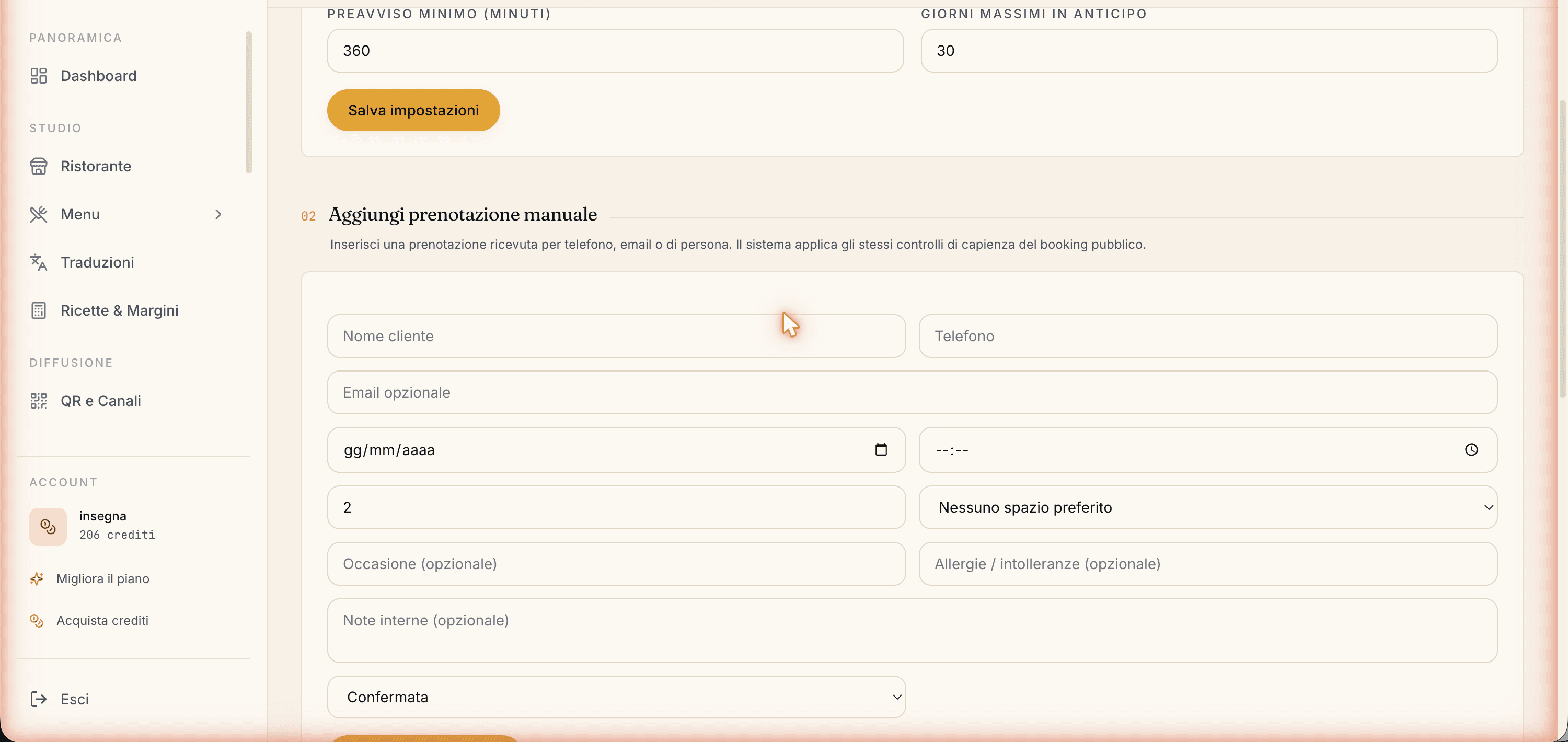Click the Email opzionale input field
The height and width of the screenshot is (742, 1568).
tap(912, 392)
